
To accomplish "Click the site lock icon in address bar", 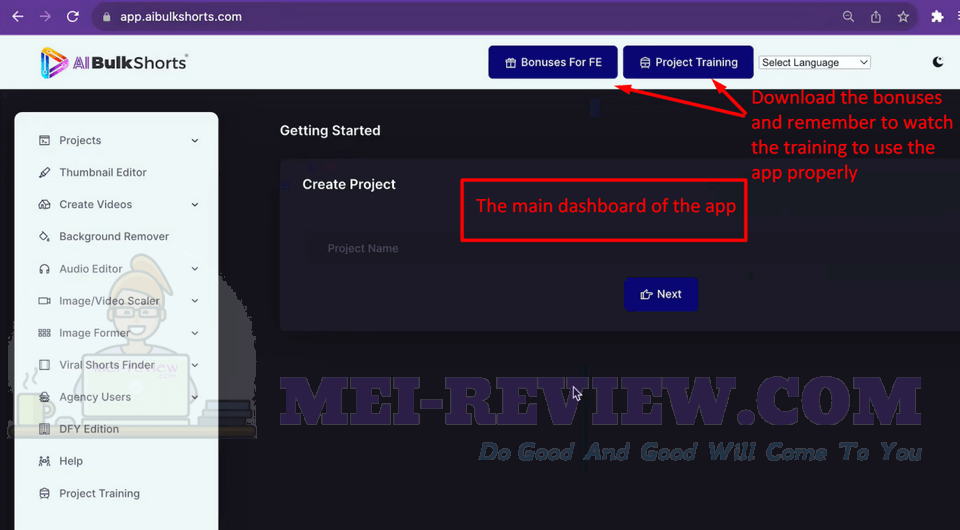I will coord(107,17).
